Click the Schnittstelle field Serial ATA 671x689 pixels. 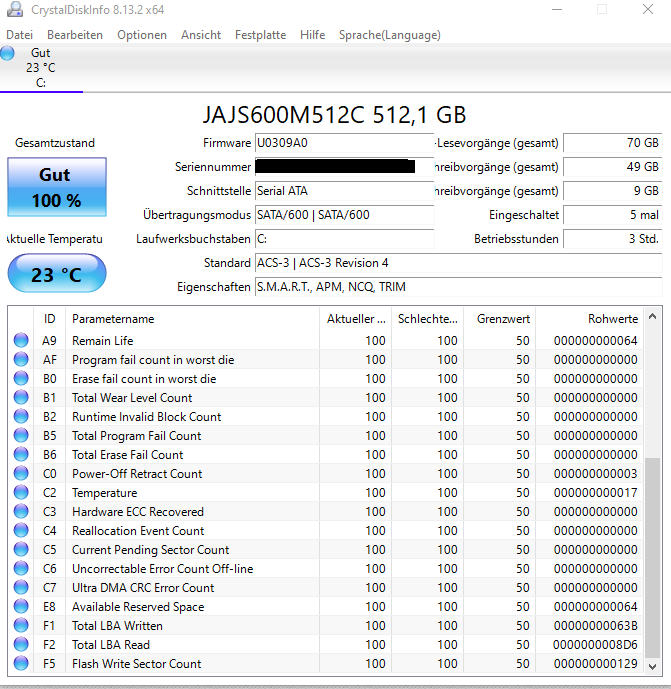[345, 191]
